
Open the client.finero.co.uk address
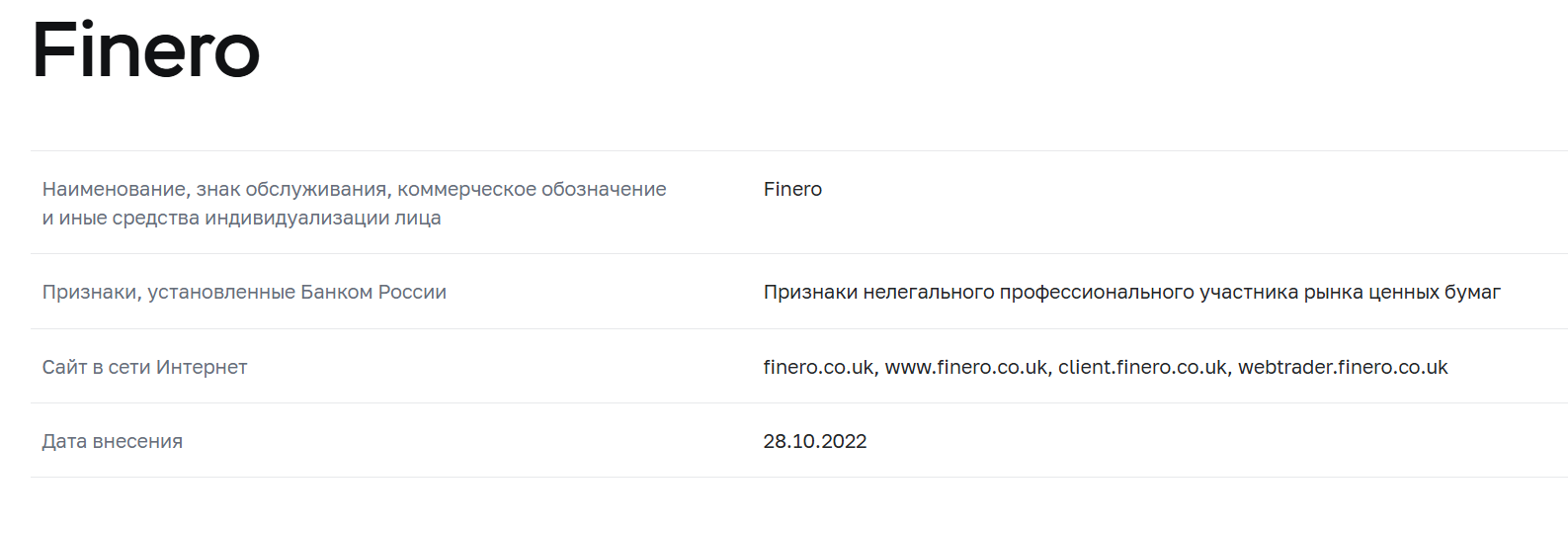click(x=1142, y=367)
